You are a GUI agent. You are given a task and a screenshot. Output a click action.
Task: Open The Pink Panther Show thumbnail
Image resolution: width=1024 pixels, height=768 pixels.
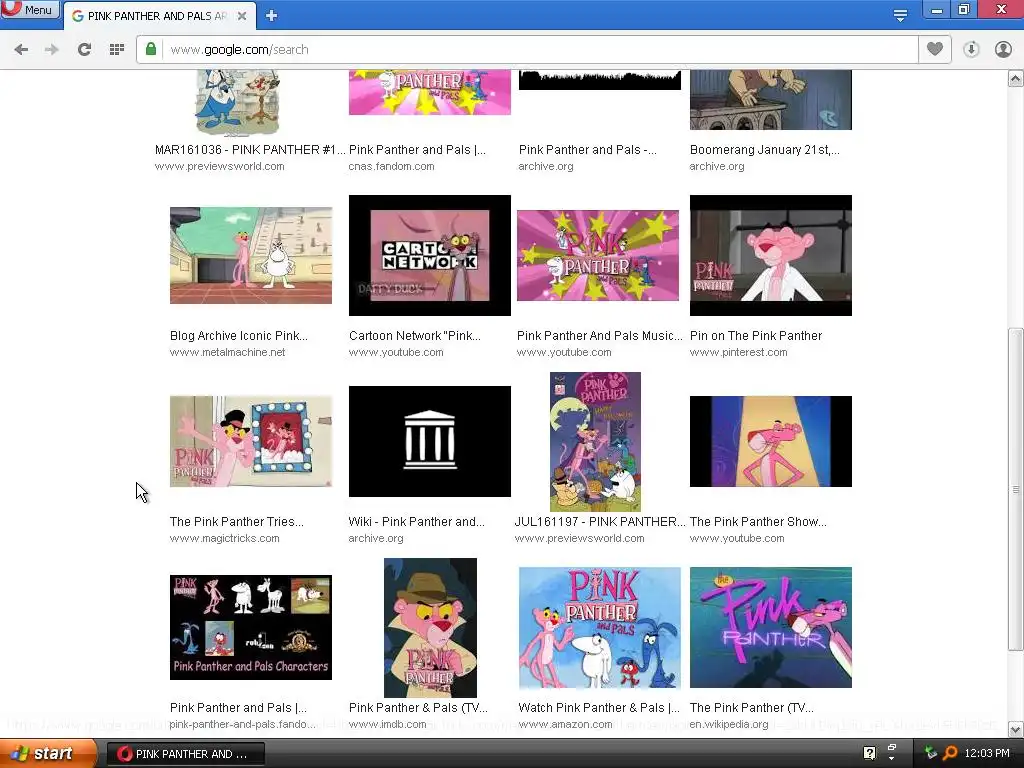pos(771,441)
